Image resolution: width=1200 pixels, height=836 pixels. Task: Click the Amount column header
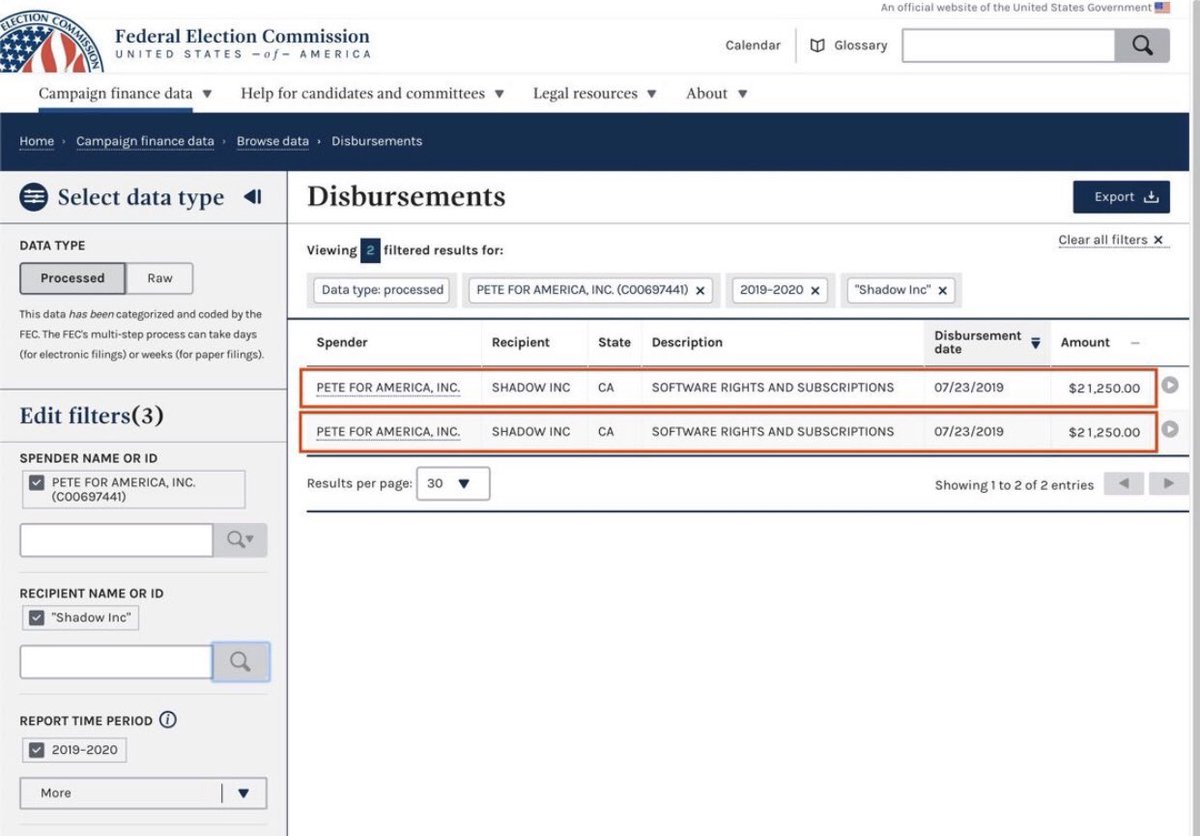point(1085,343)
